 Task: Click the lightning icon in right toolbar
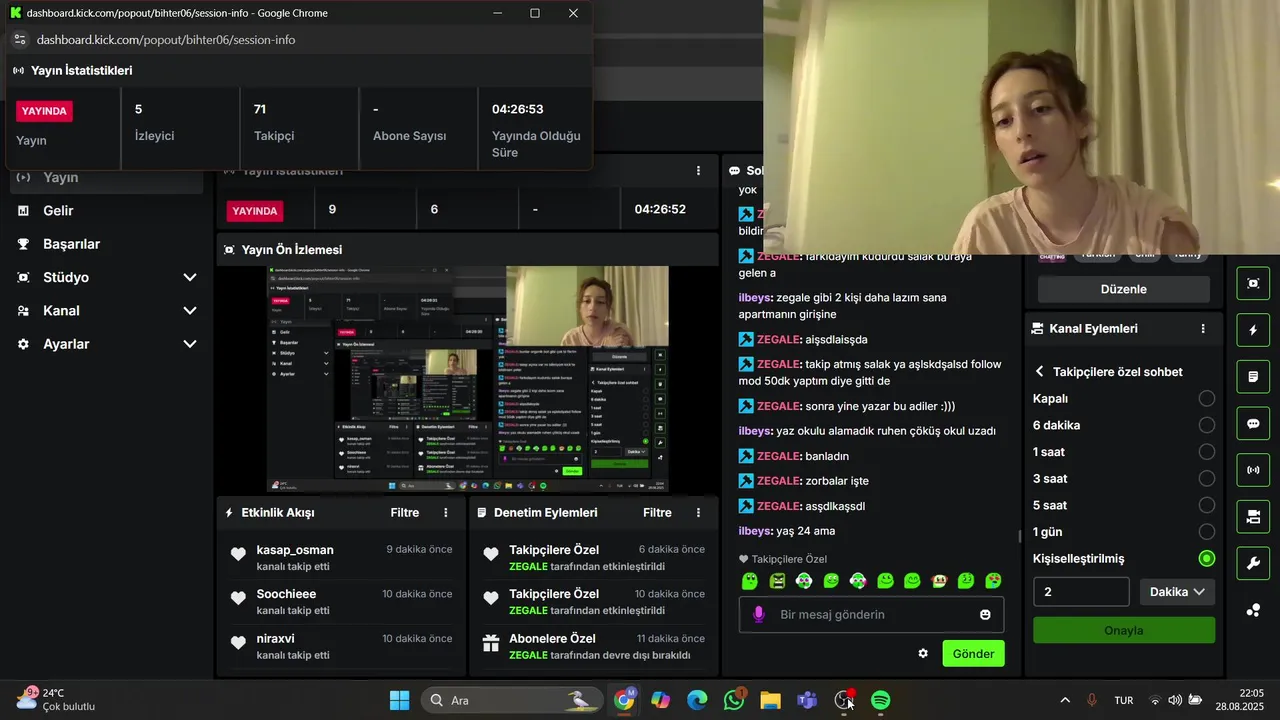point(1253,330)
